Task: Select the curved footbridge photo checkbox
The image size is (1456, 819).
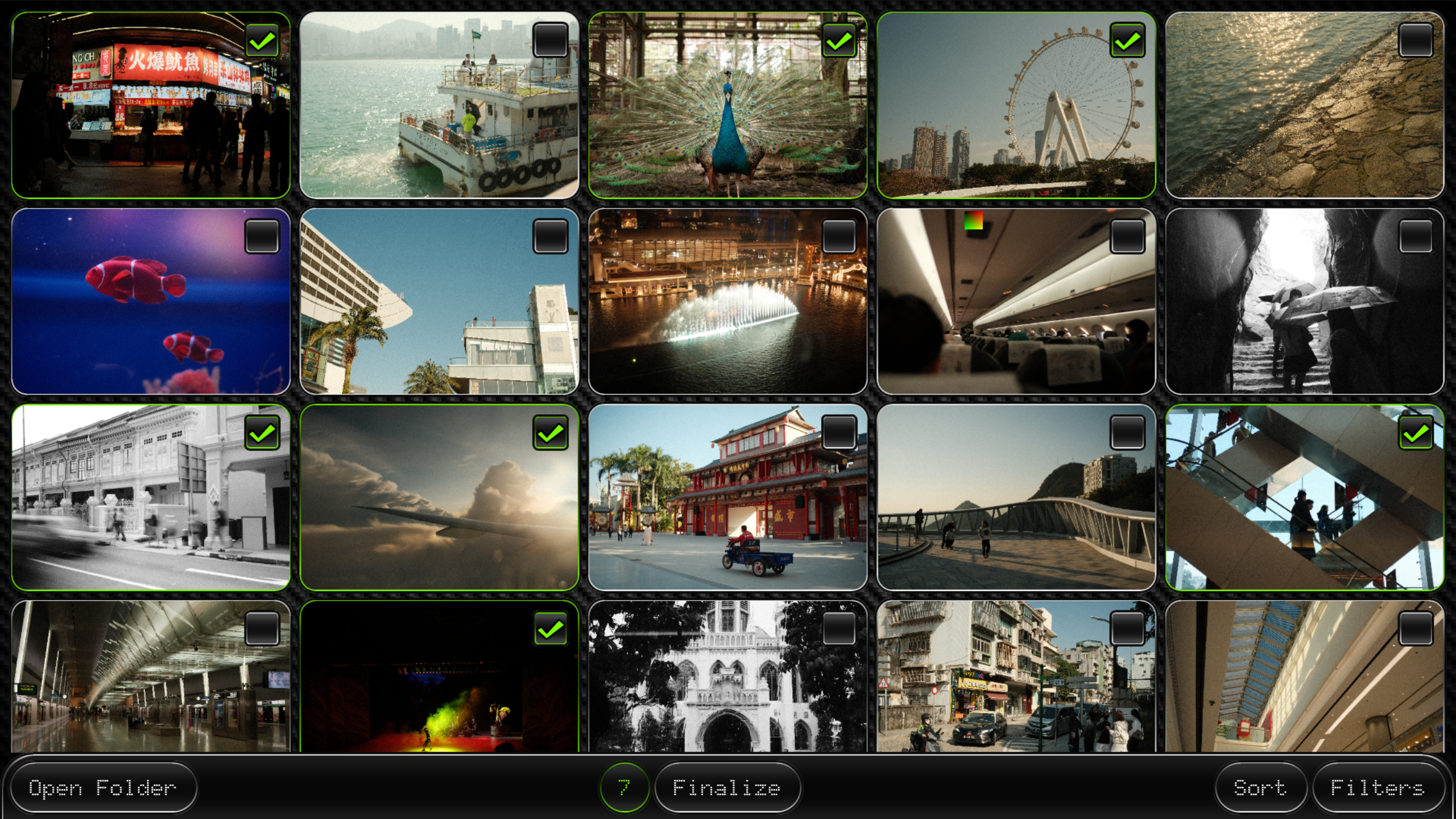Action: (x=1127, y=433)
